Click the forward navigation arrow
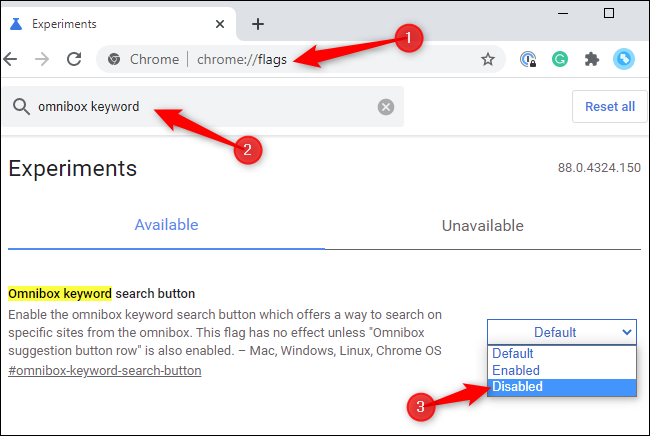650x436 pixels. coord(42,59)
